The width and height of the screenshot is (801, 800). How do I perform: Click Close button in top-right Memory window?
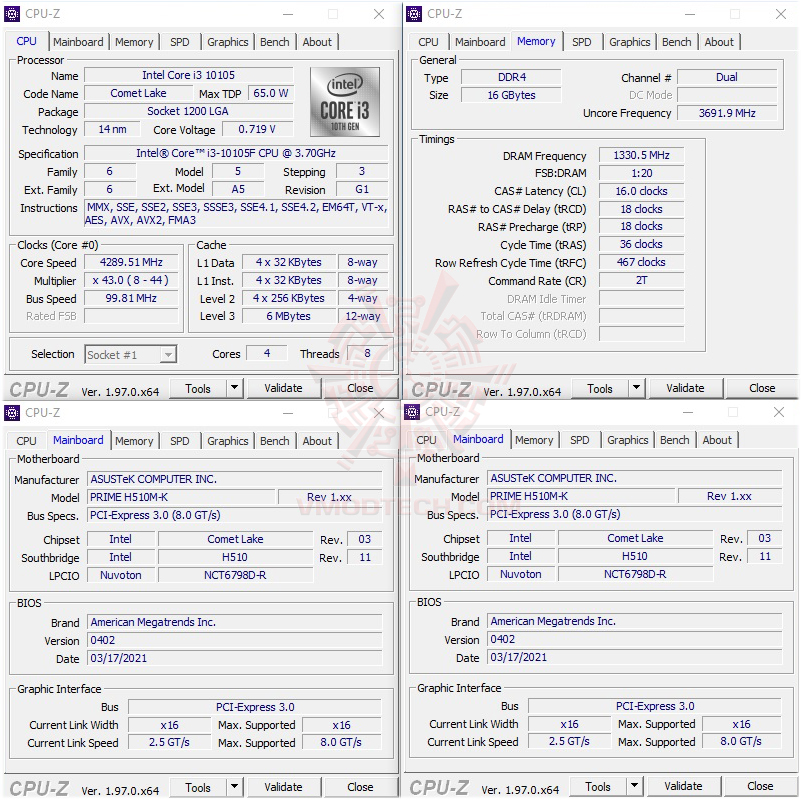[762, 388]
